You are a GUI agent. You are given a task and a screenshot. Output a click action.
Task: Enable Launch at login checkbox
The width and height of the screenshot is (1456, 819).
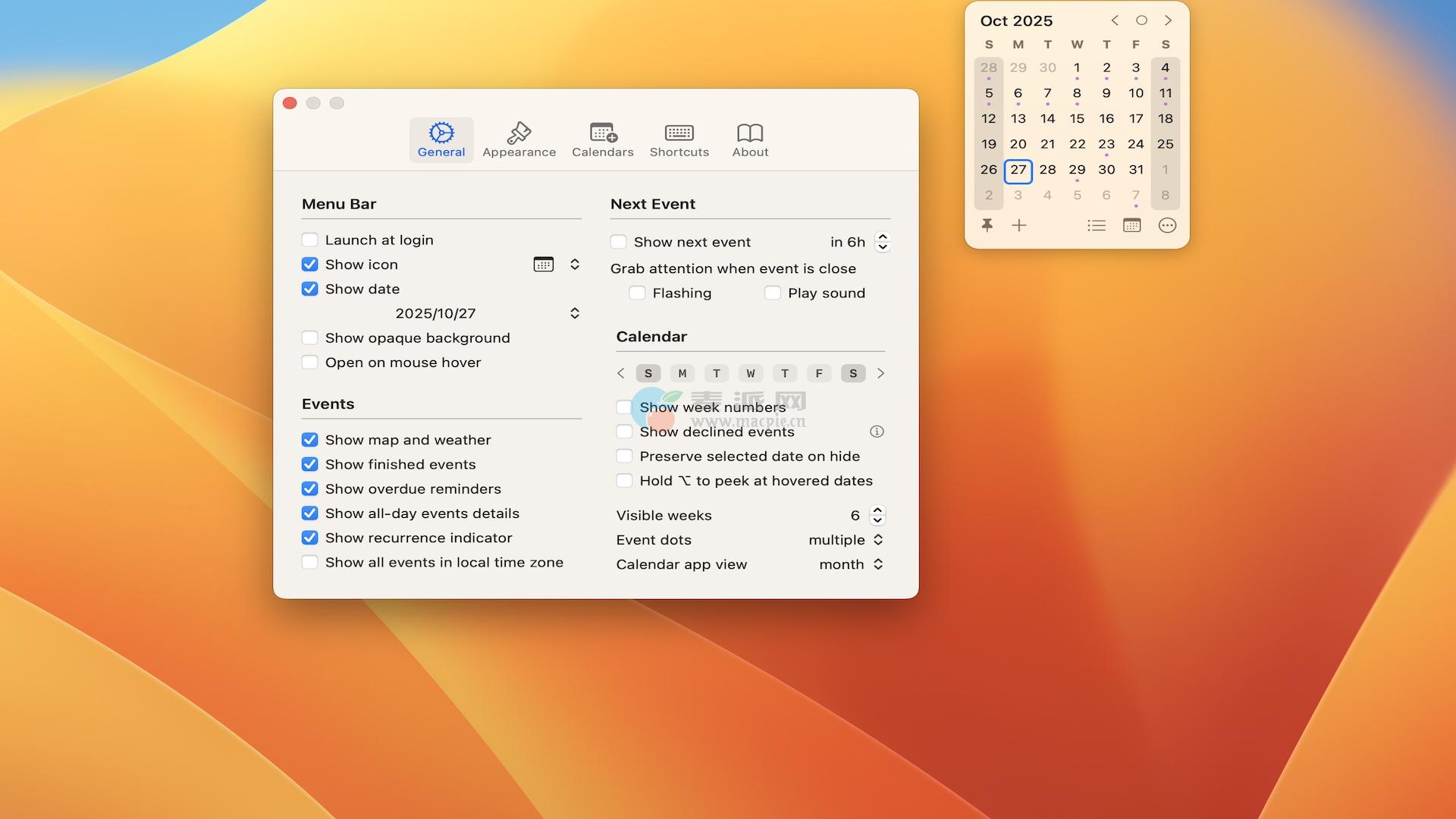309,240
